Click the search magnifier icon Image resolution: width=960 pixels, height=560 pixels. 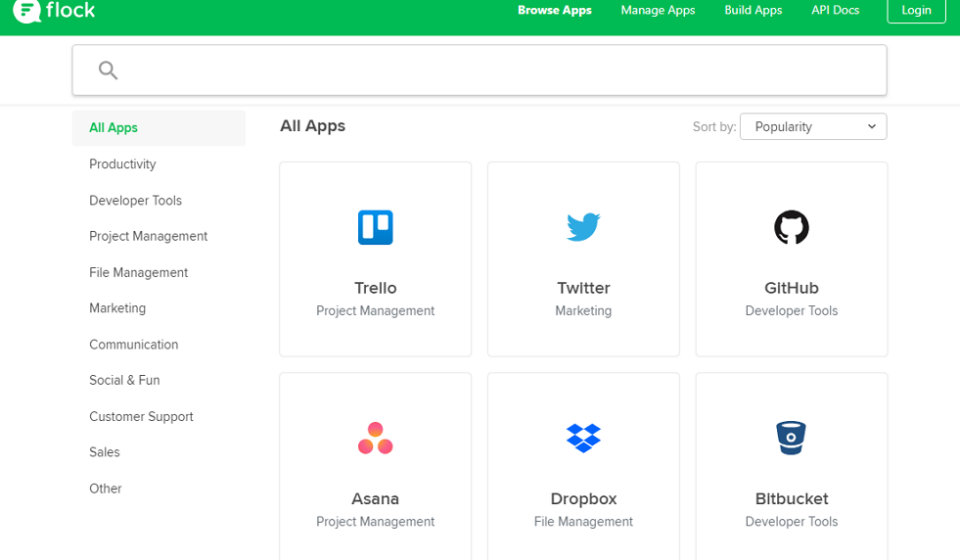(x=108, y=70)
